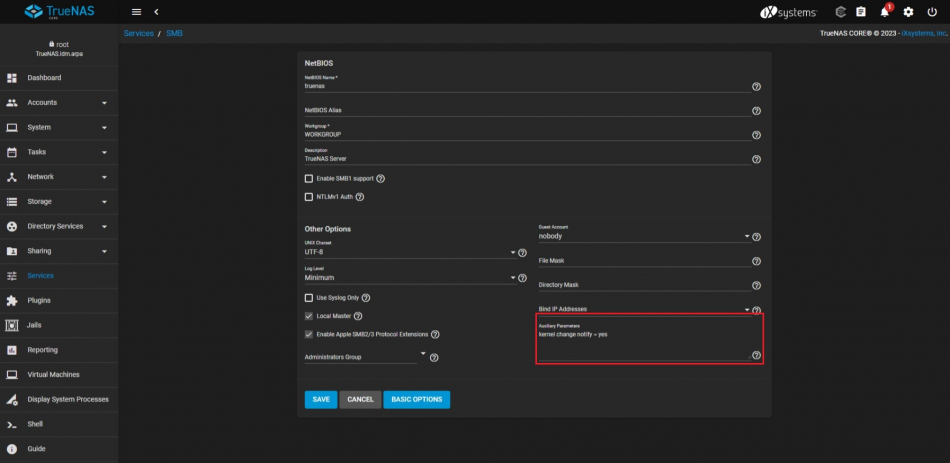Click the TrueCommand layers icon
The image size is (950, 463).
point(840,12)
